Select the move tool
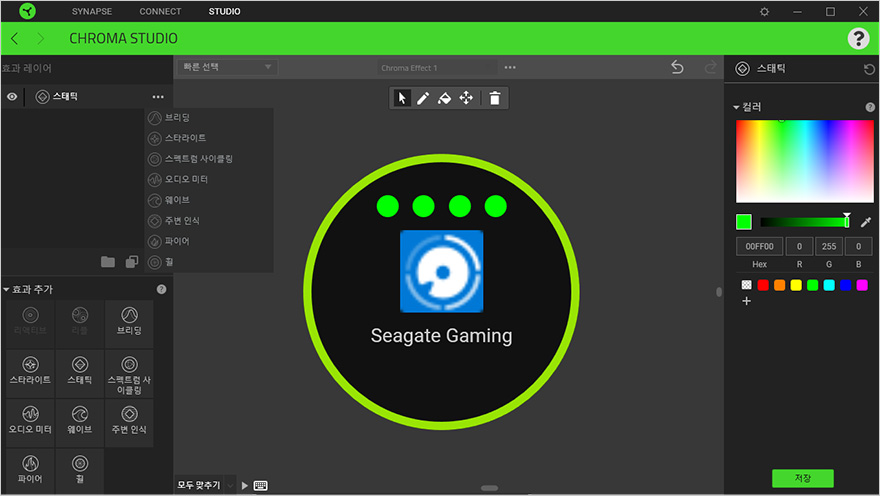The height and width of the screenshot is (496, 880). [x=466, y=98]
